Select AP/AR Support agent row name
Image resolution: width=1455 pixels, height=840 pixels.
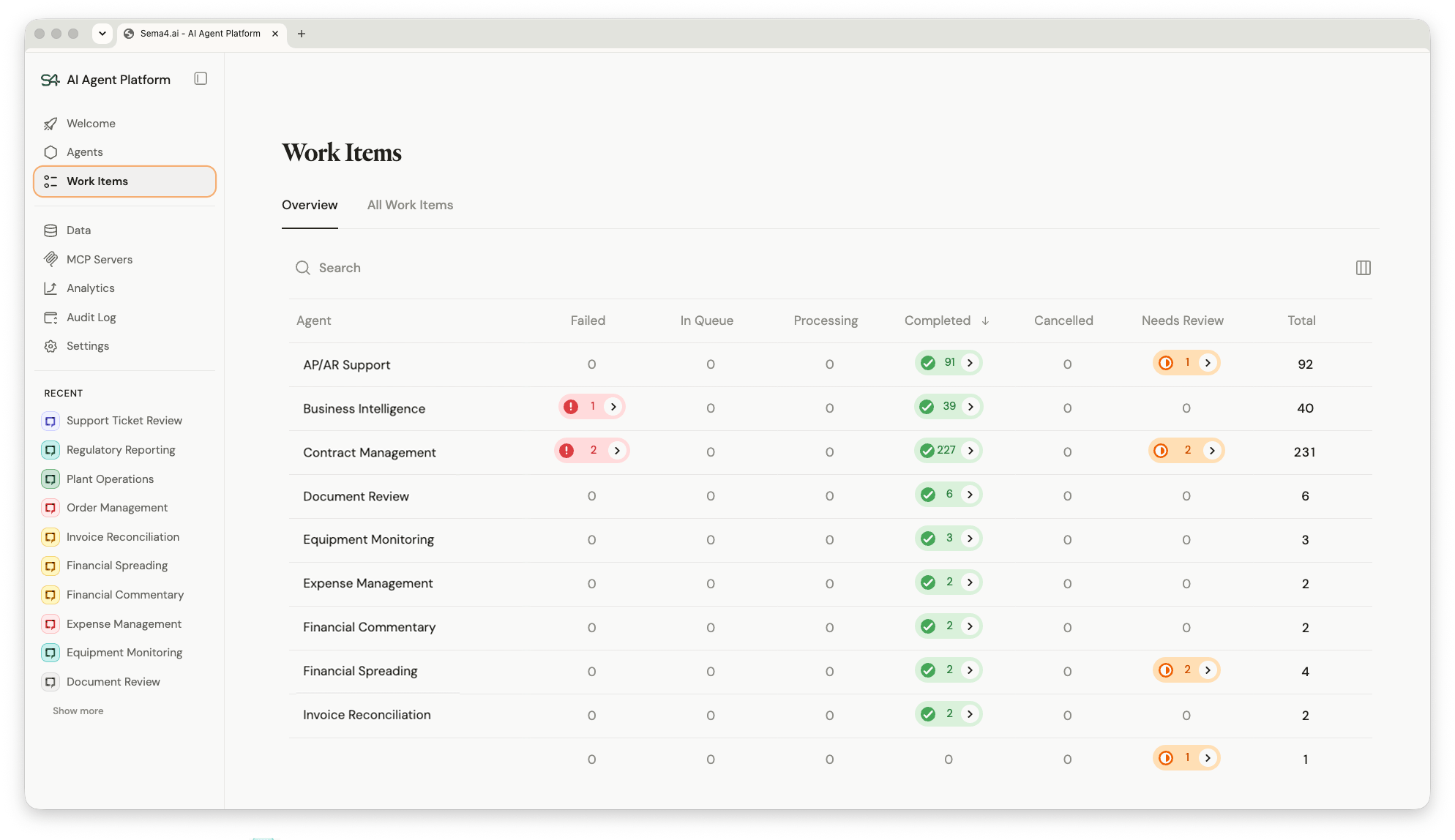click(x=346, y=365)
